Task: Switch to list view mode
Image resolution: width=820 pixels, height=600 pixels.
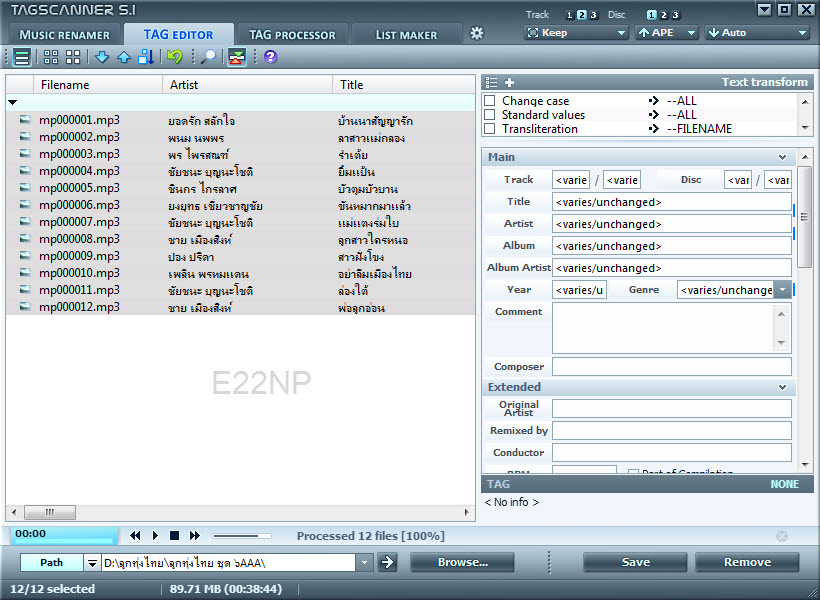Action: 22,57
